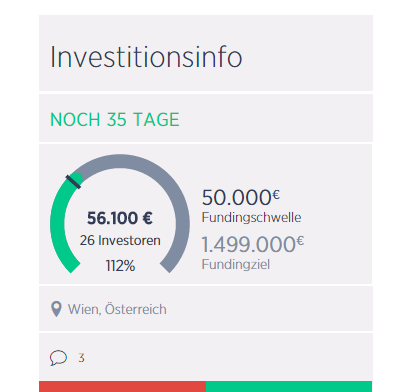
Task: Open the Wien, Österreich location link
Action: click(117, 309)
